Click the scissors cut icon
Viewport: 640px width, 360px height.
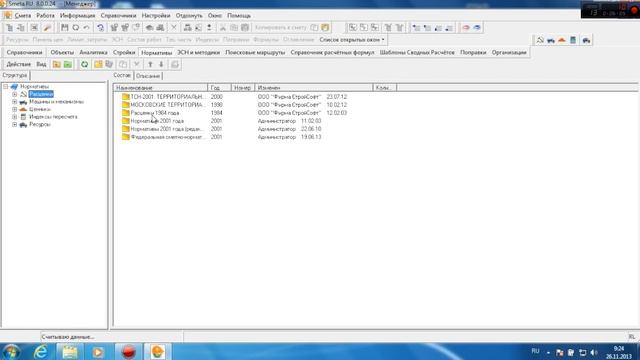pos(223,28)
